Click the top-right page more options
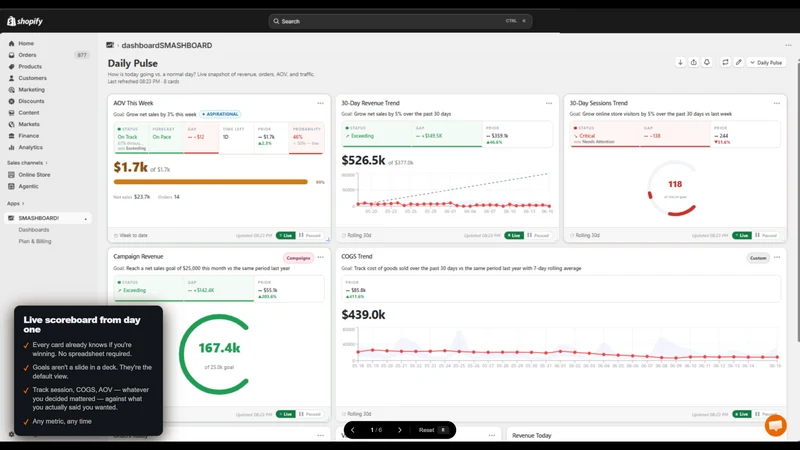800x450 pixels. [788, 45]
